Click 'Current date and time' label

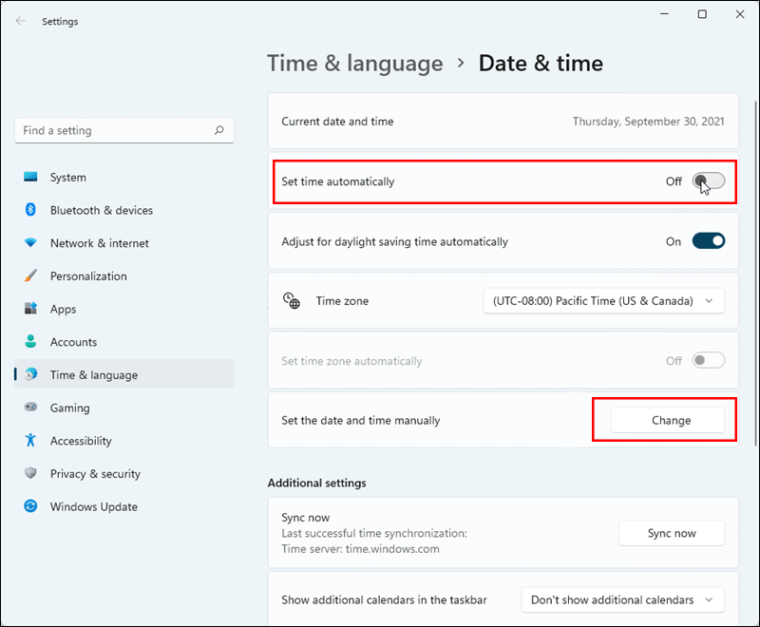(337, 121)
